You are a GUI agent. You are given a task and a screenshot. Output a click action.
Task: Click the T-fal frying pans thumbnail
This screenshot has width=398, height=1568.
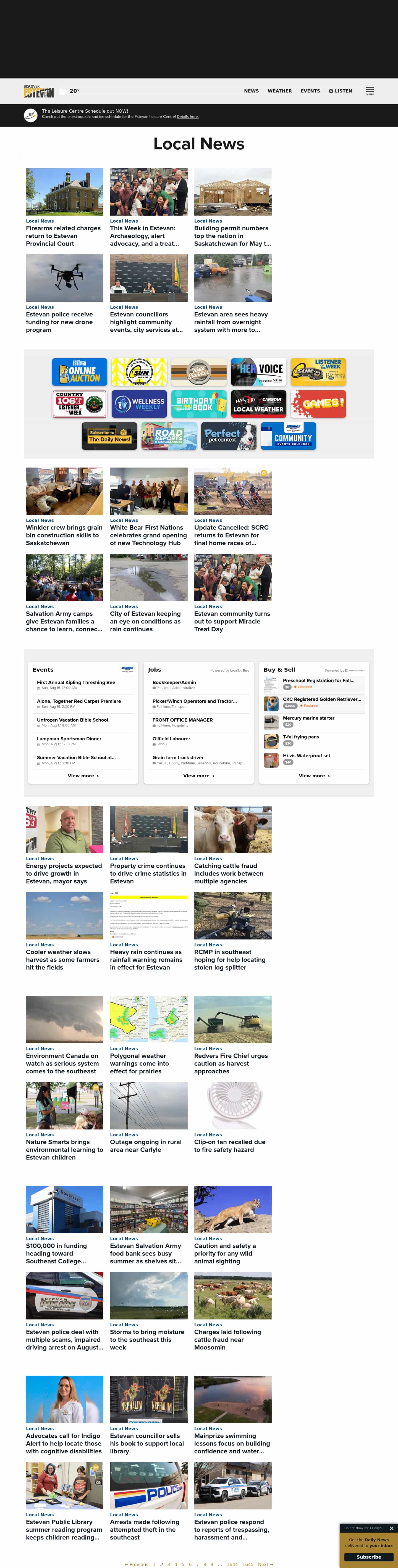pyautogui.click(x=271, y=741)
